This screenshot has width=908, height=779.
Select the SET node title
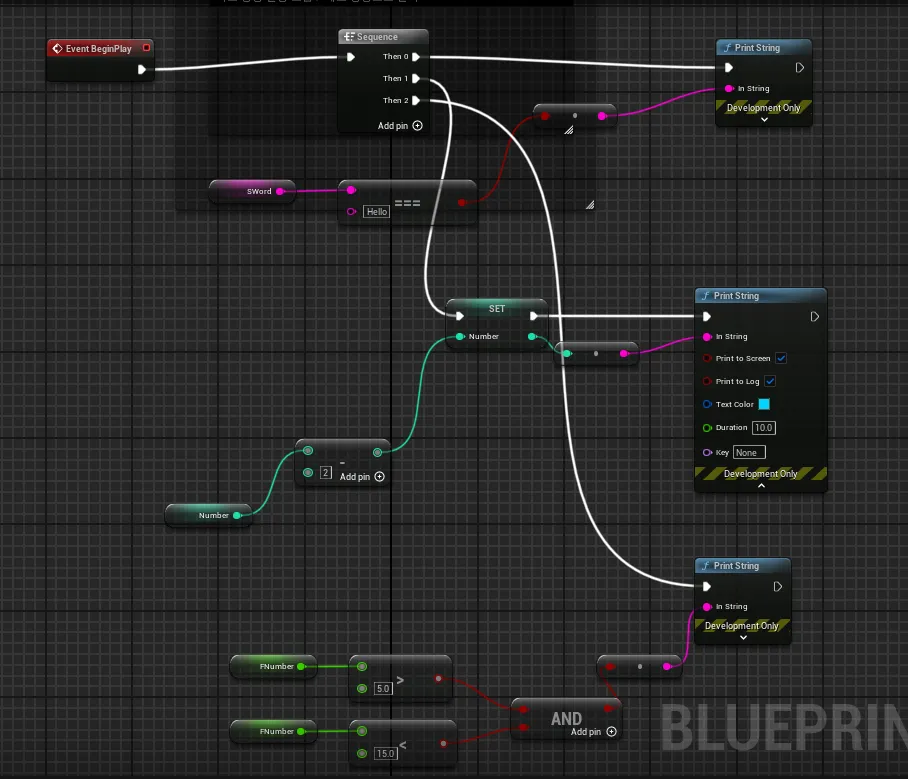tap(497, 309)
